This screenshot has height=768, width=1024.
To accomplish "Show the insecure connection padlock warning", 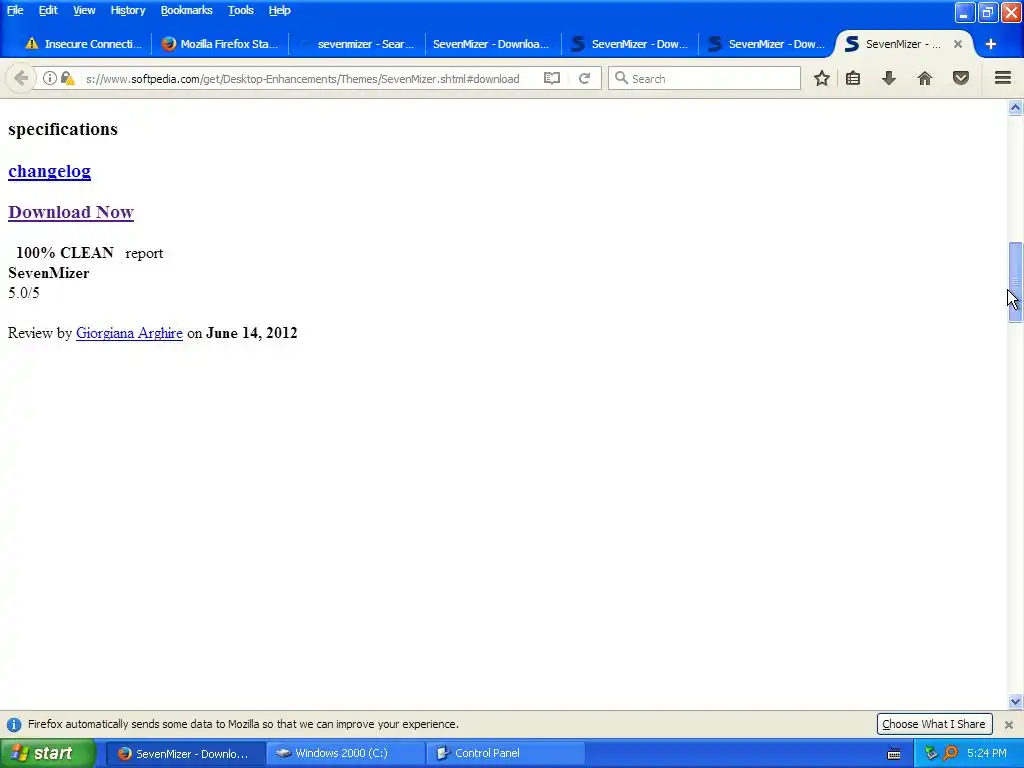I will (x=68, y=78).
